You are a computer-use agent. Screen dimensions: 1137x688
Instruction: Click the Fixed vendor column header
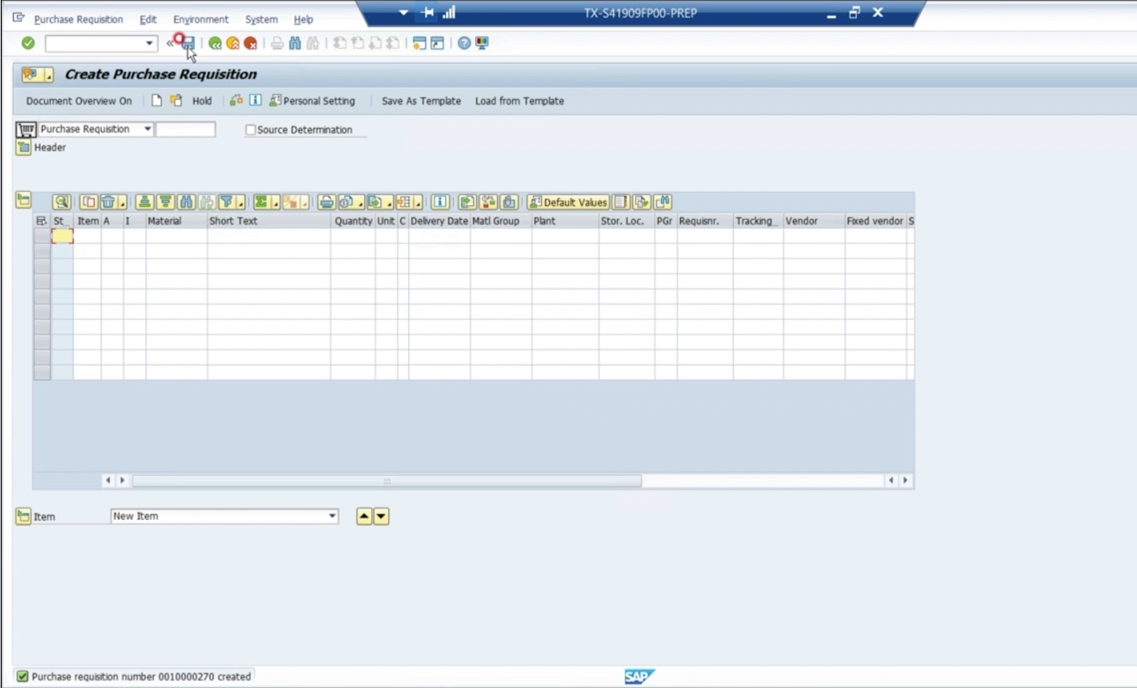[x=875, y=221]
